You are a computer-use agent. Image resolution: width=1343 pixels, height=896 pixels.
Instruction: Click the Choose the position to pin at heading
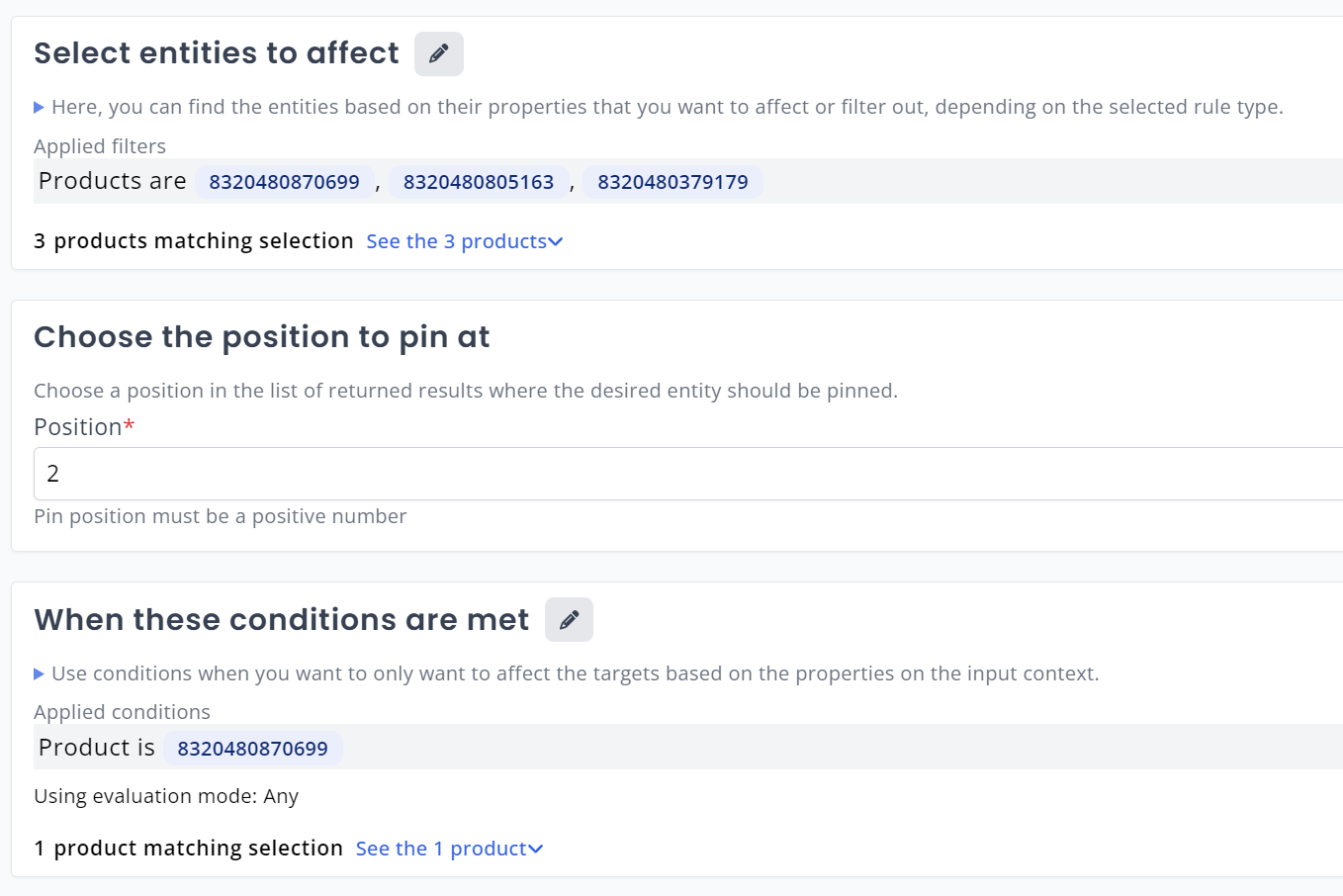pyautogui.click(x=262, y=337)
